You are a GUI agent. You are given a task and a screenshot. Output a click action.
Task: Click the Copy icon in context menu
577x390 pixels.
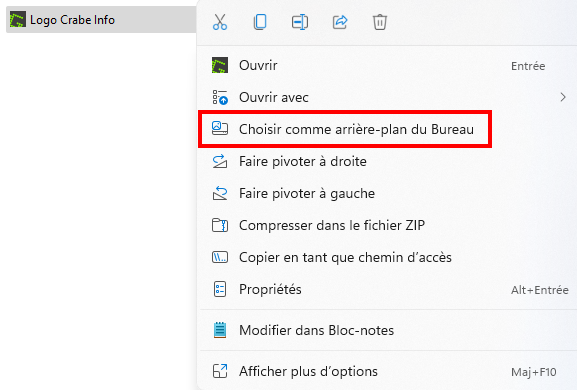tap(260, 22)
